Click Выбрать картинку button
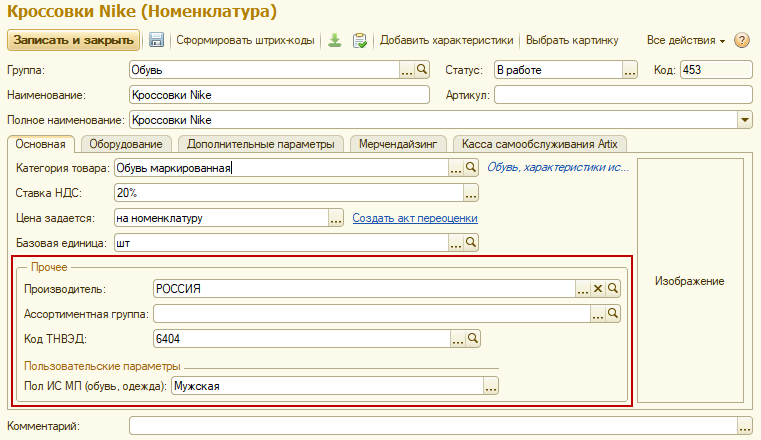Image resolution: width=761 pixels, height=440 pixels. click(x=572, y=40)
